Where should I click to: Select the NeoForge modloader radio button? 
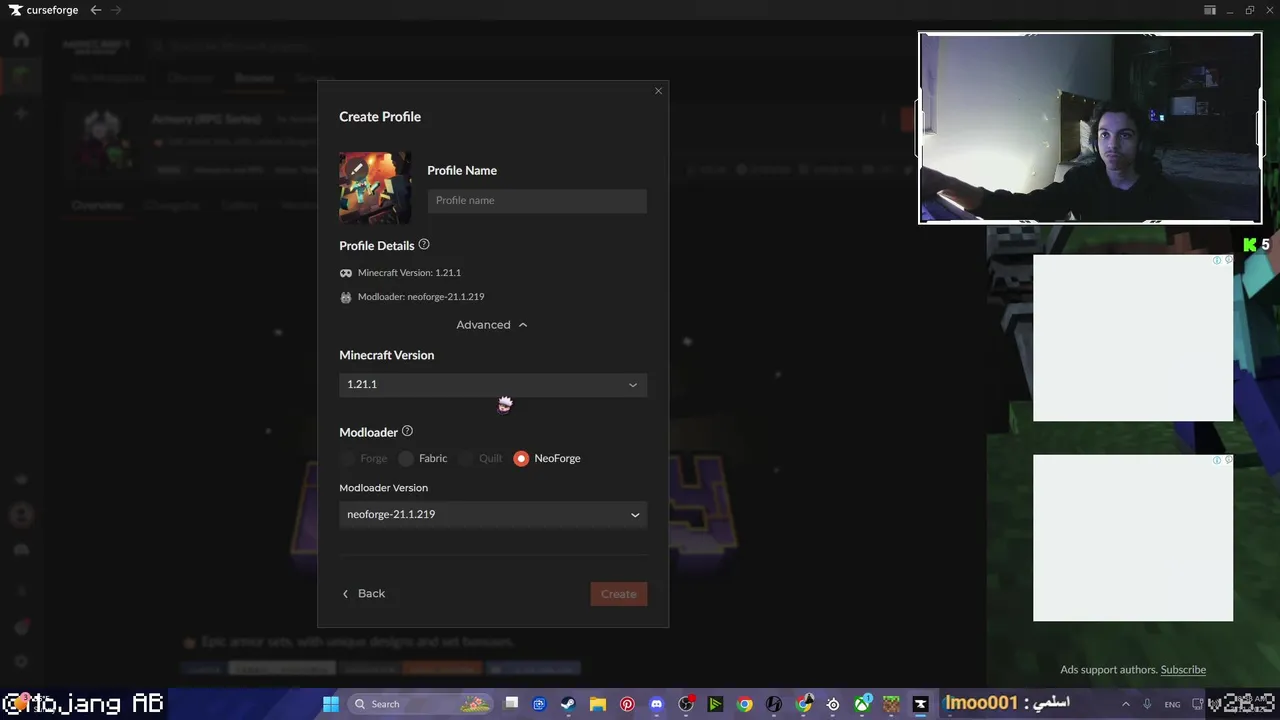point(521,458)
